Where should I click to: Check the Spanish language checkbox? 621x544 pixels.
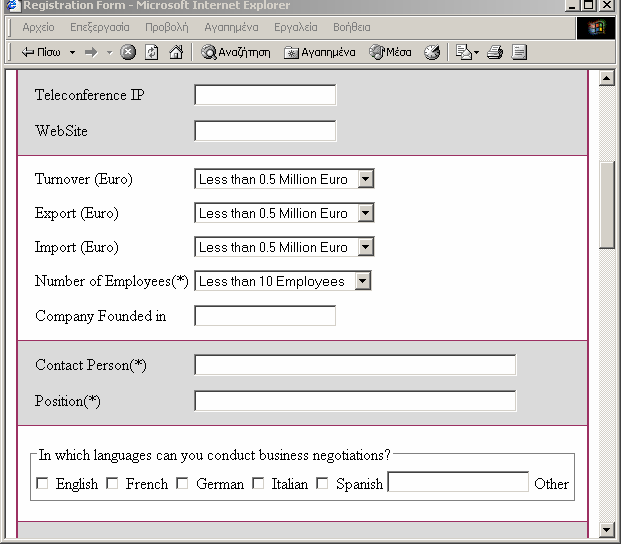tap(322, 483)
